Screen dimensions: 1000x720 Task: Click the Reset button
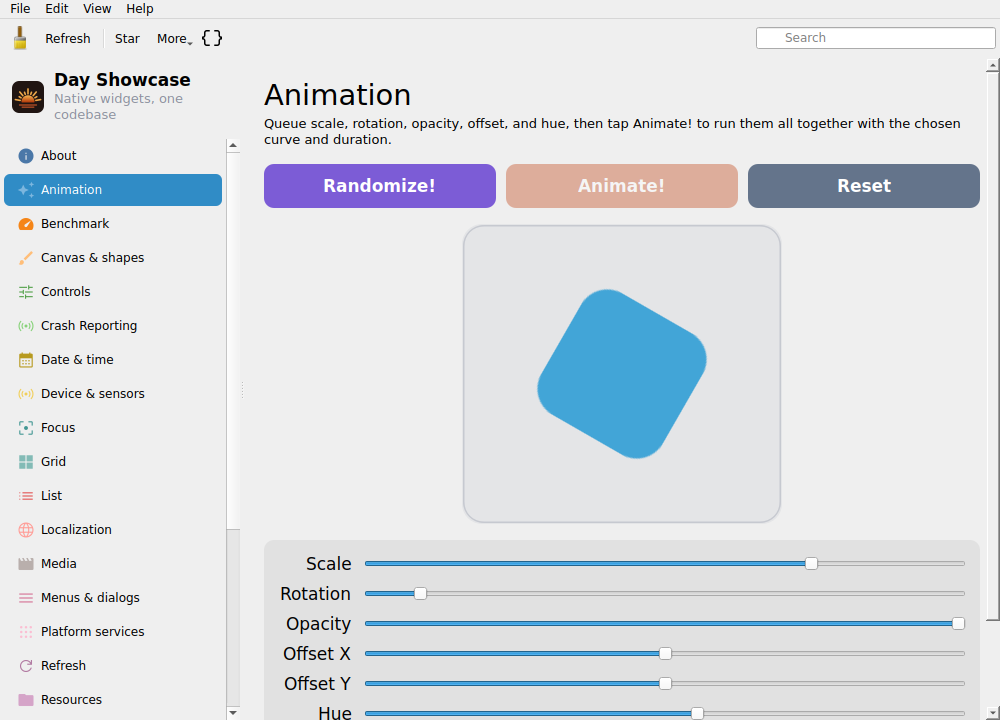click(x=864, y=186)
